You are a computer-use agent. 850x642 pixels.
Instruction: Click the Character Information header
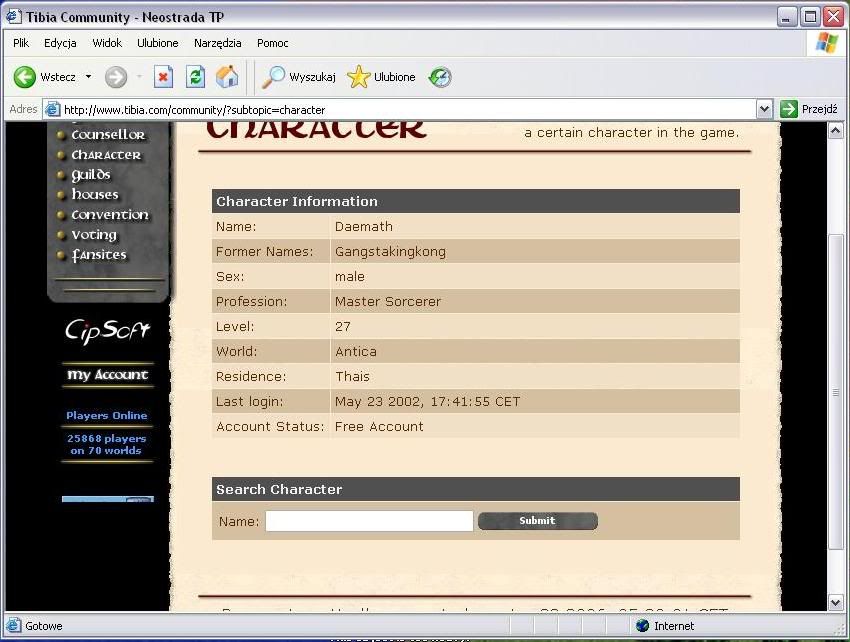pos(475,201)
